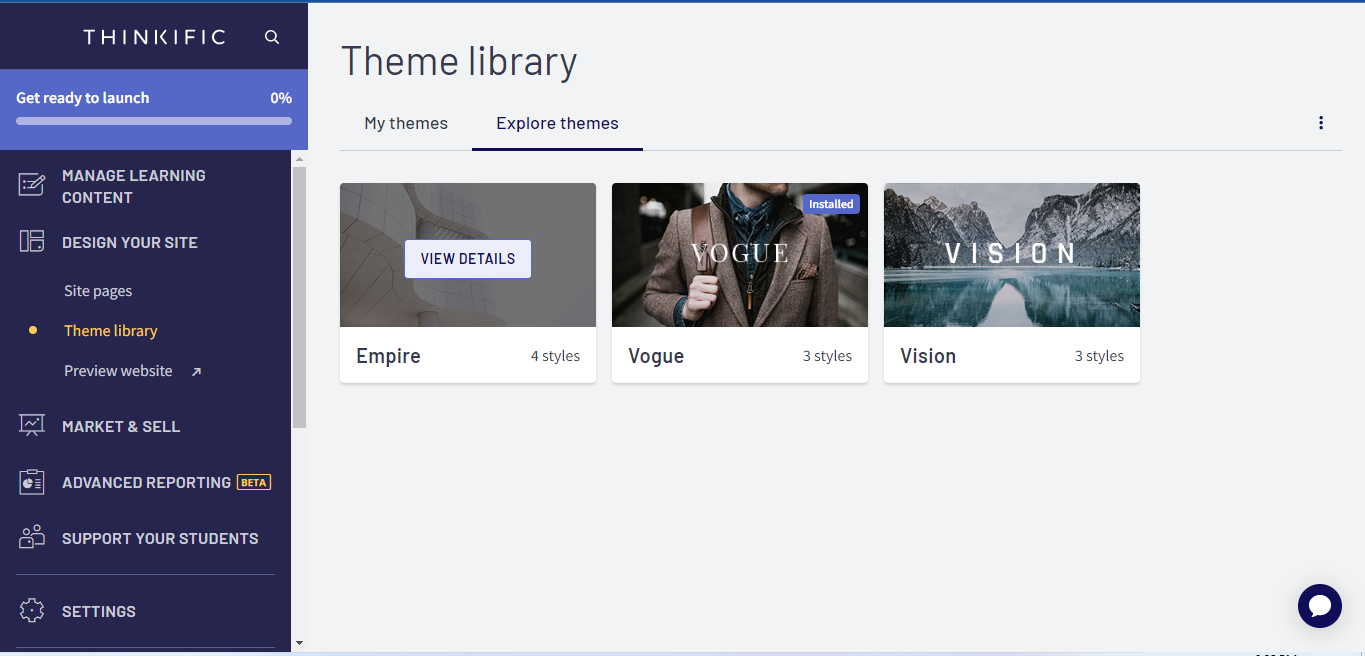Click the Support Your Students people icon
This screenshot has width=1365, height=656.
pyautogui.click(x=32, y=538)
